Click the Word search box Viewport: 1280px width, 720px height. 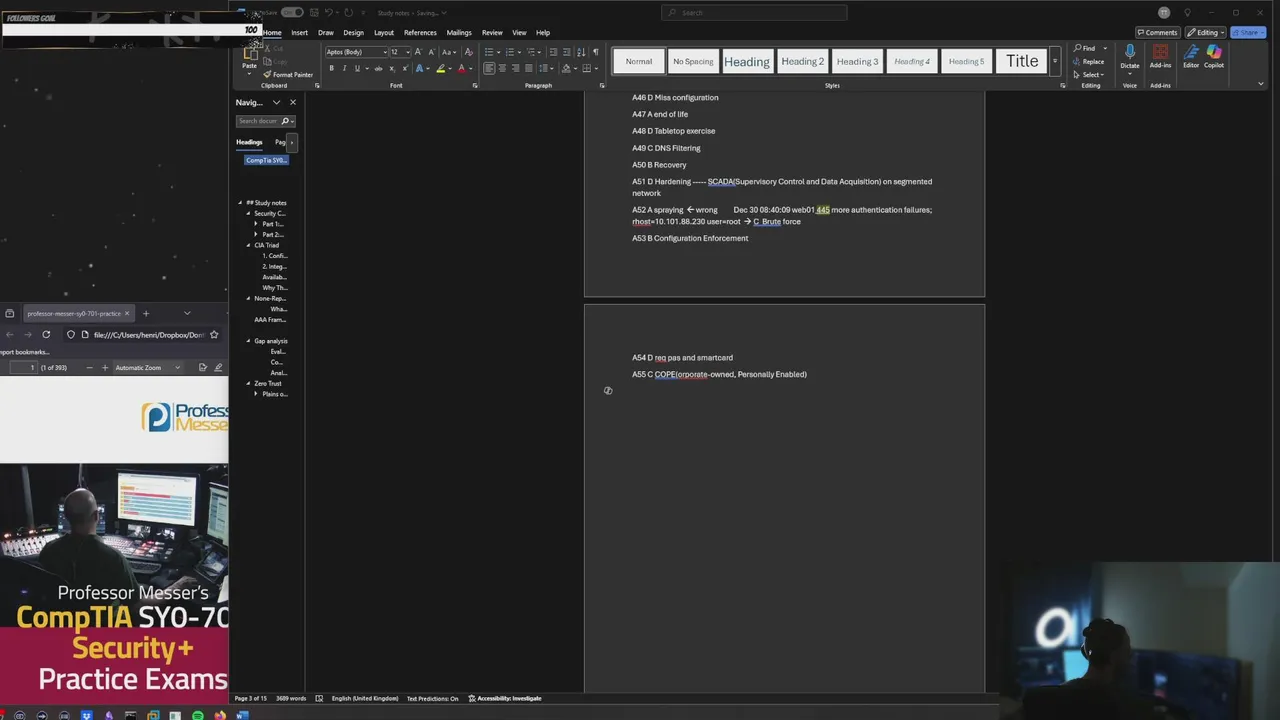coord(754,12)
